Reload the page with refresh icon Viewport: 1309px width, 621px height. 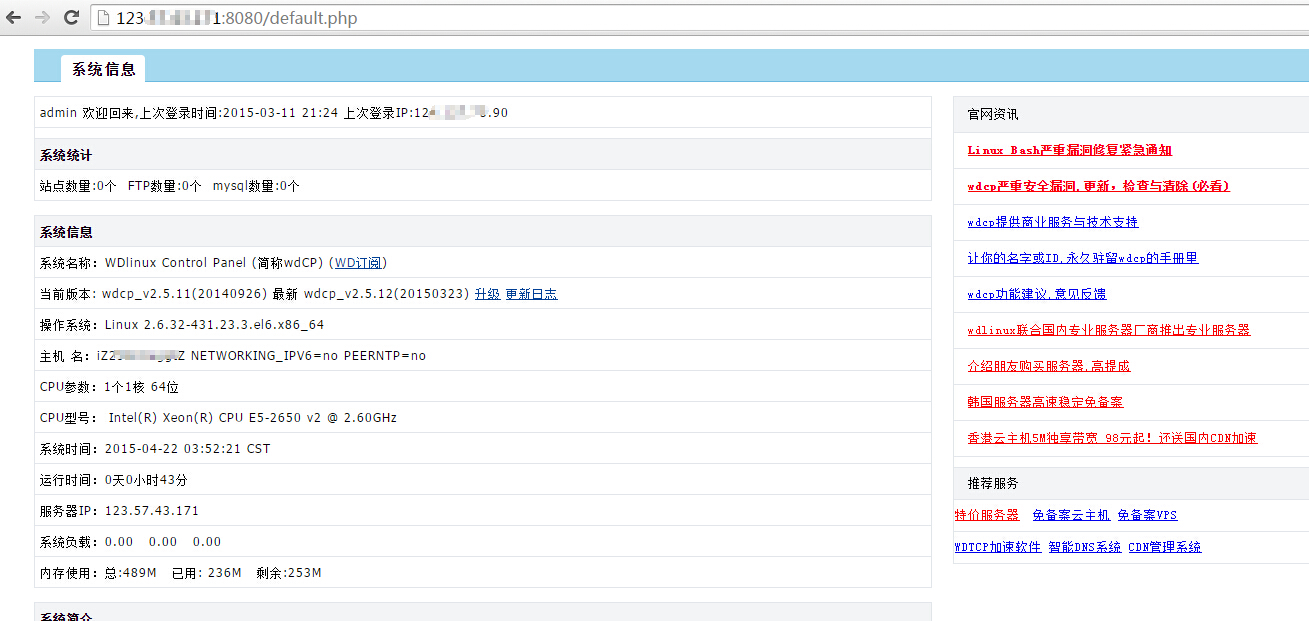71,17
